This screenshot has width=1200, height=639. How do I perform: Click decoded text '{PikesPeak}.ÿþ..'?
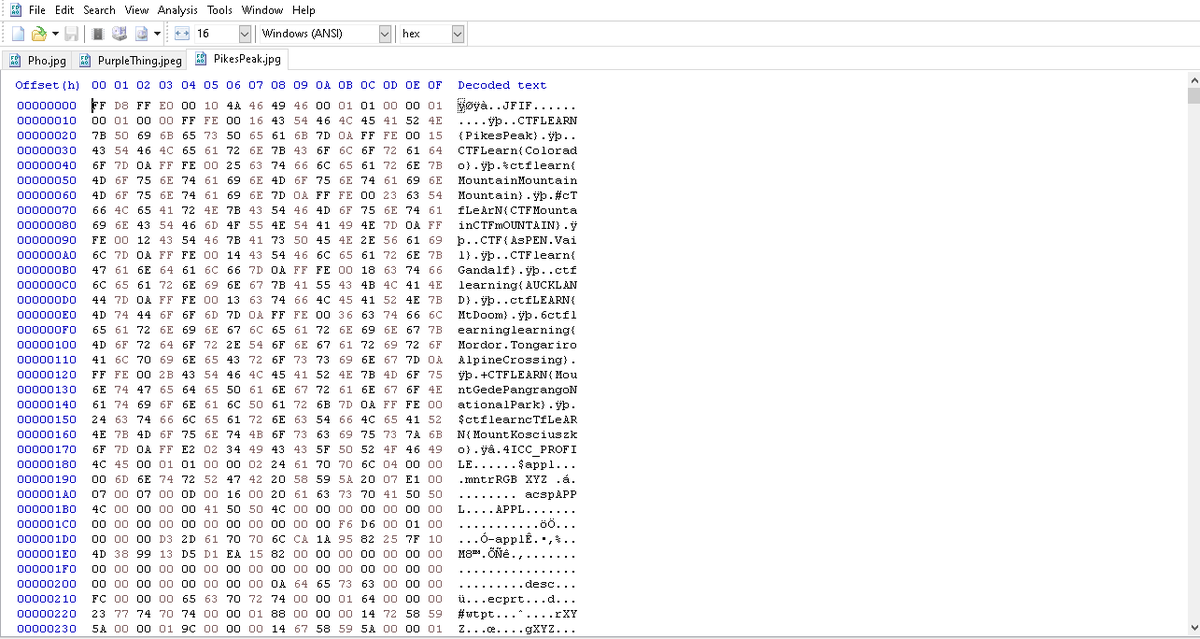pyautogui.click(x=517, y=135)
